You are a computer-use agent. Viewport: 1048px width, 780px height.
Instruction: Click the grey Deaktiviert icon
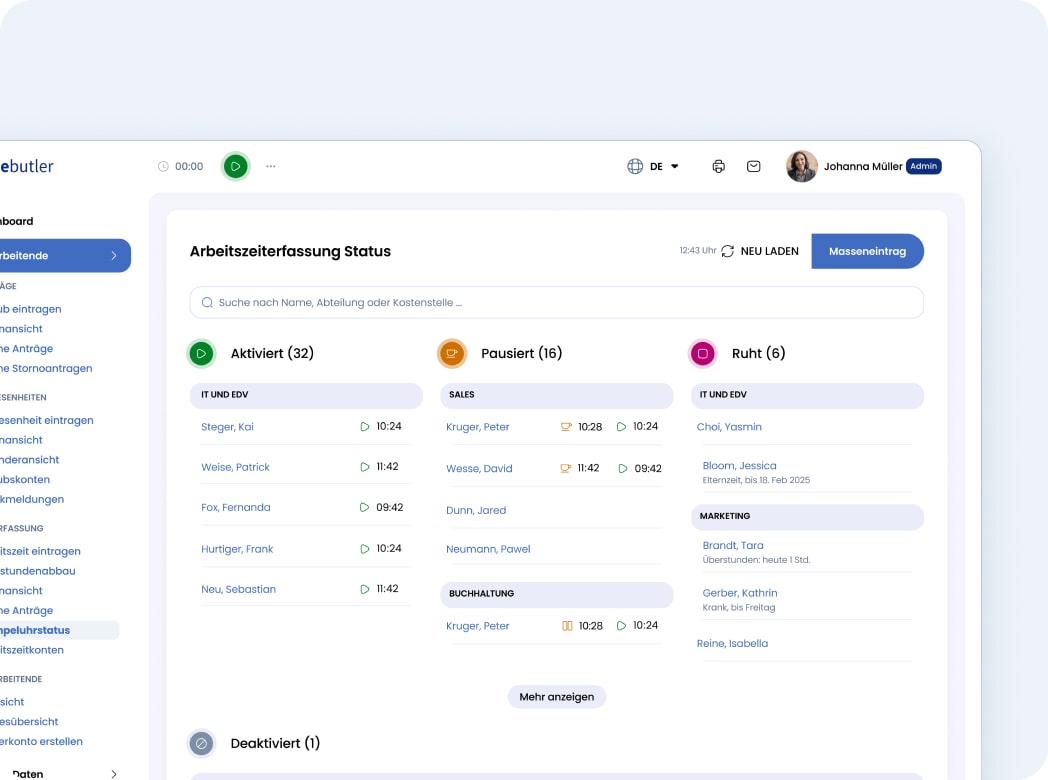coord(201,743)
